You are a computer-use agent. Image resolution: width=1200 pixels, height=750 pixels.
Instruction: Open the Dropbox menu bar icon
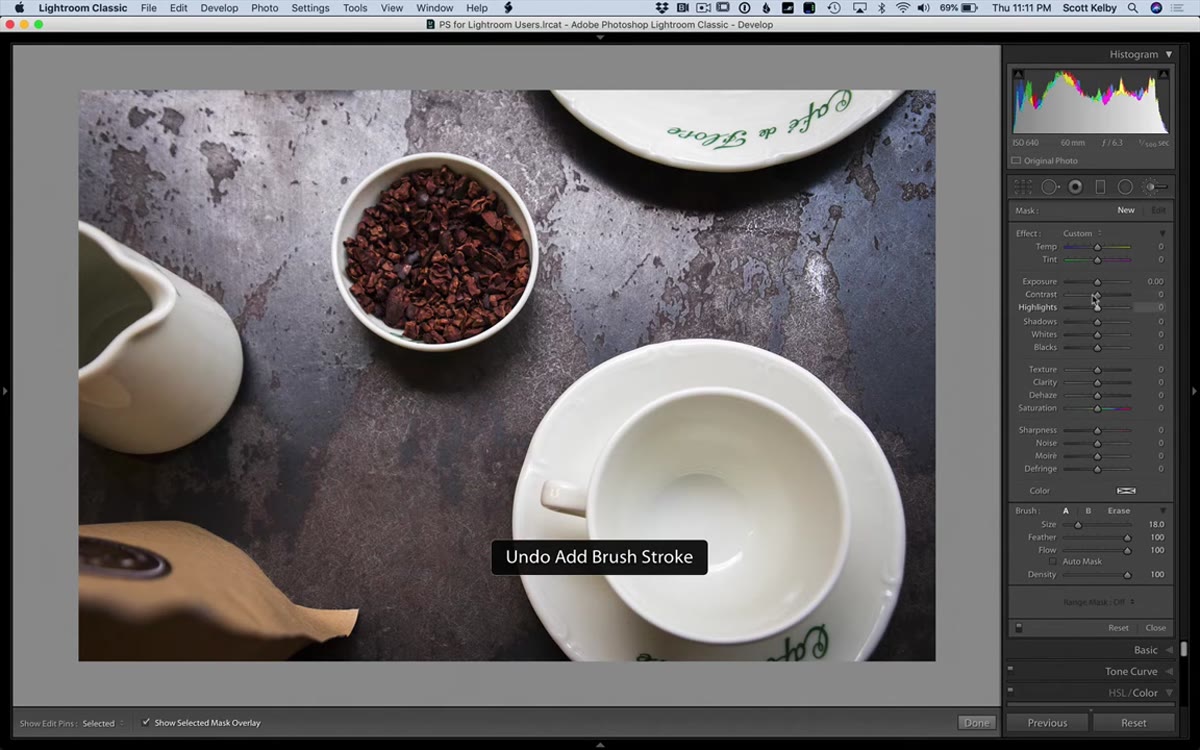662,8
